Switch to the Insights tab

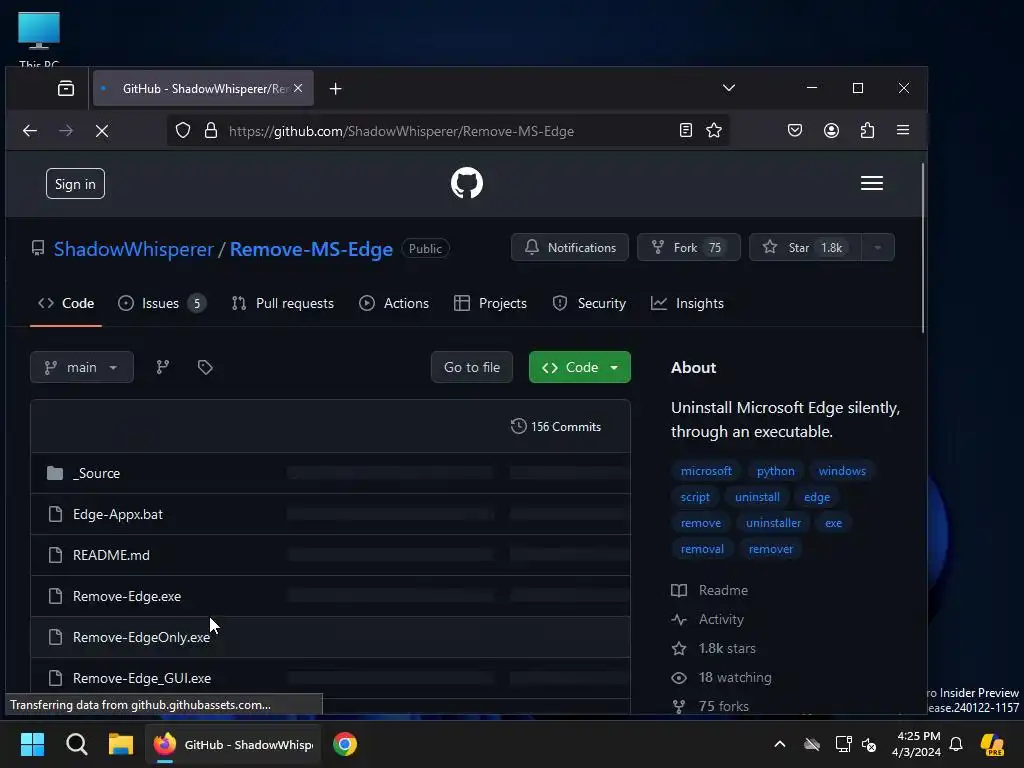(x=688, y=304)
